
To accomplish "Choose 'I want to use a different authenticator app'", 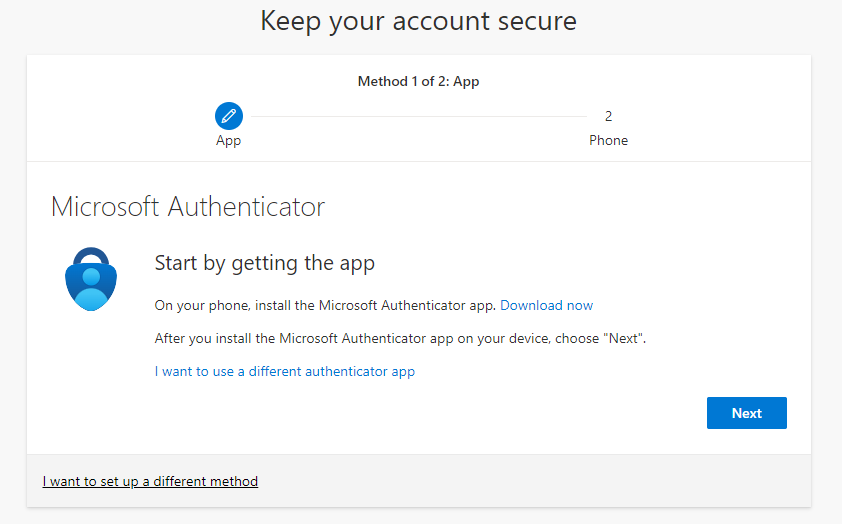I will (285, 372).
